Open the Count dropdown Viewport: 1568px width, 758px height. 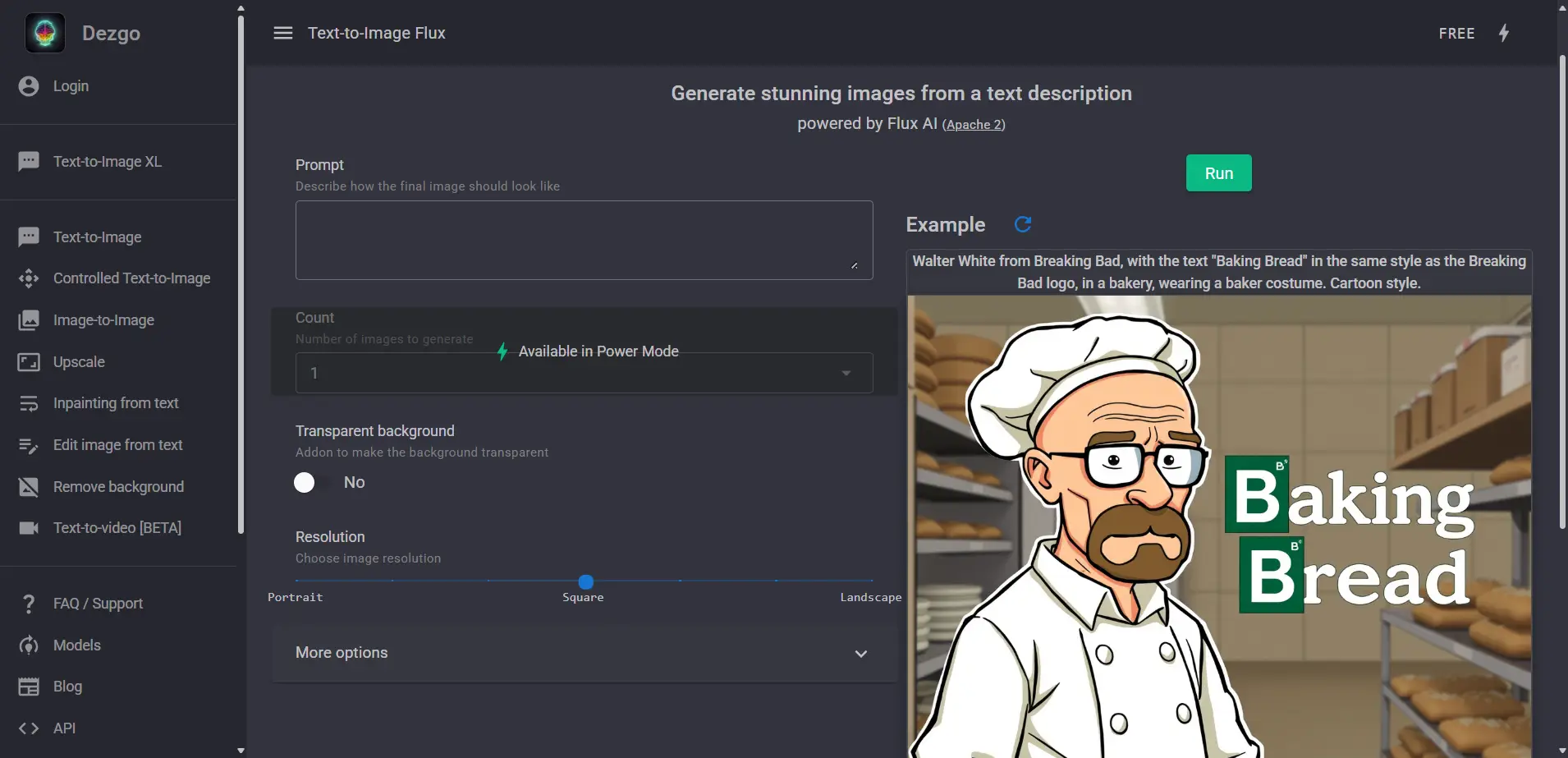click(584, 373)
